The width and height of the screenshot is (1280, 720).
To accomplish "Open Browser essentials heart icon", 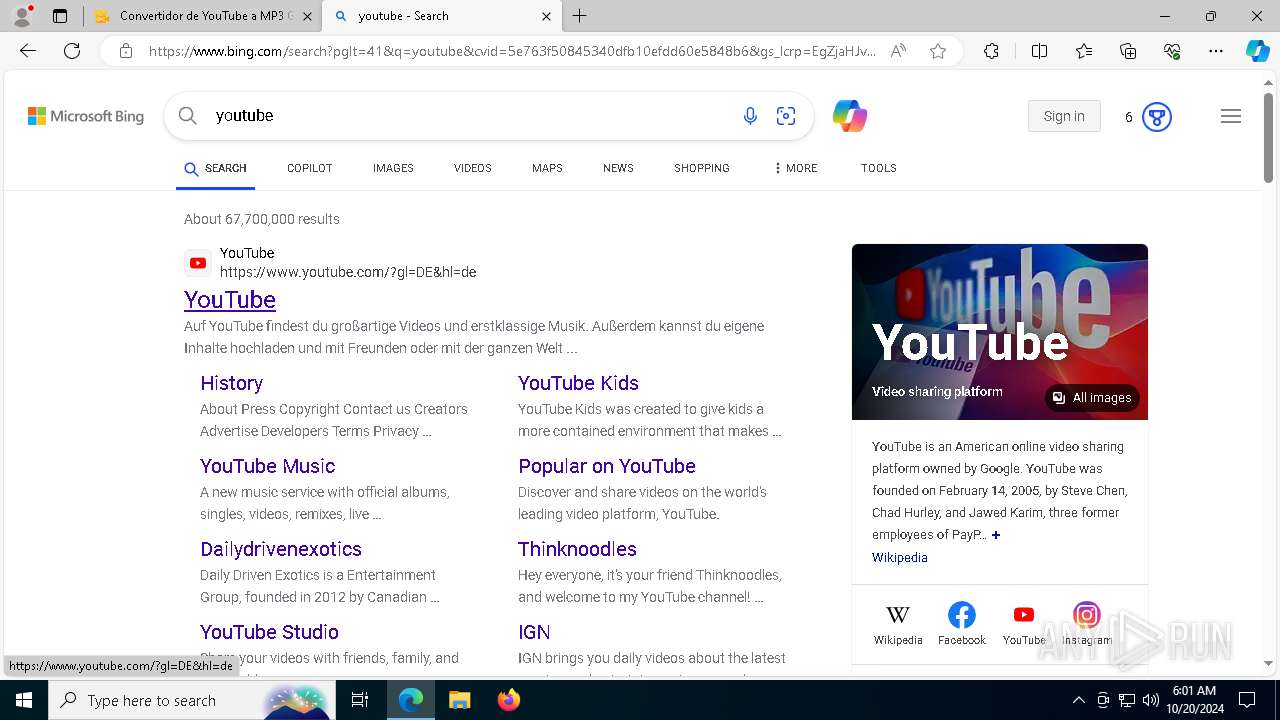I will 1172,51.
